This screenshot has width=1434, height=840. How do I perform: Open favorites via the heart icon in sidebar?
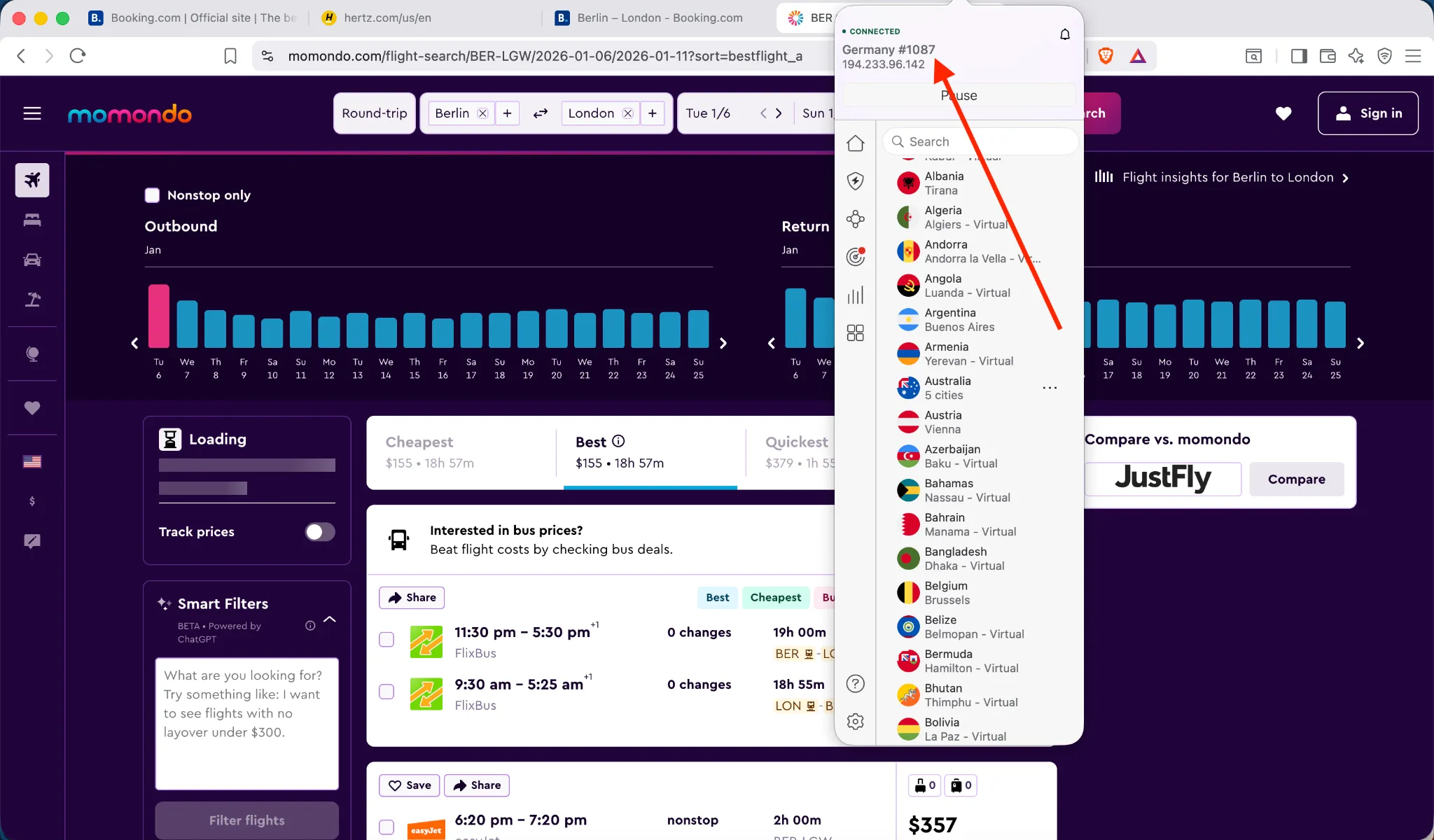click(x=32, y=408)
